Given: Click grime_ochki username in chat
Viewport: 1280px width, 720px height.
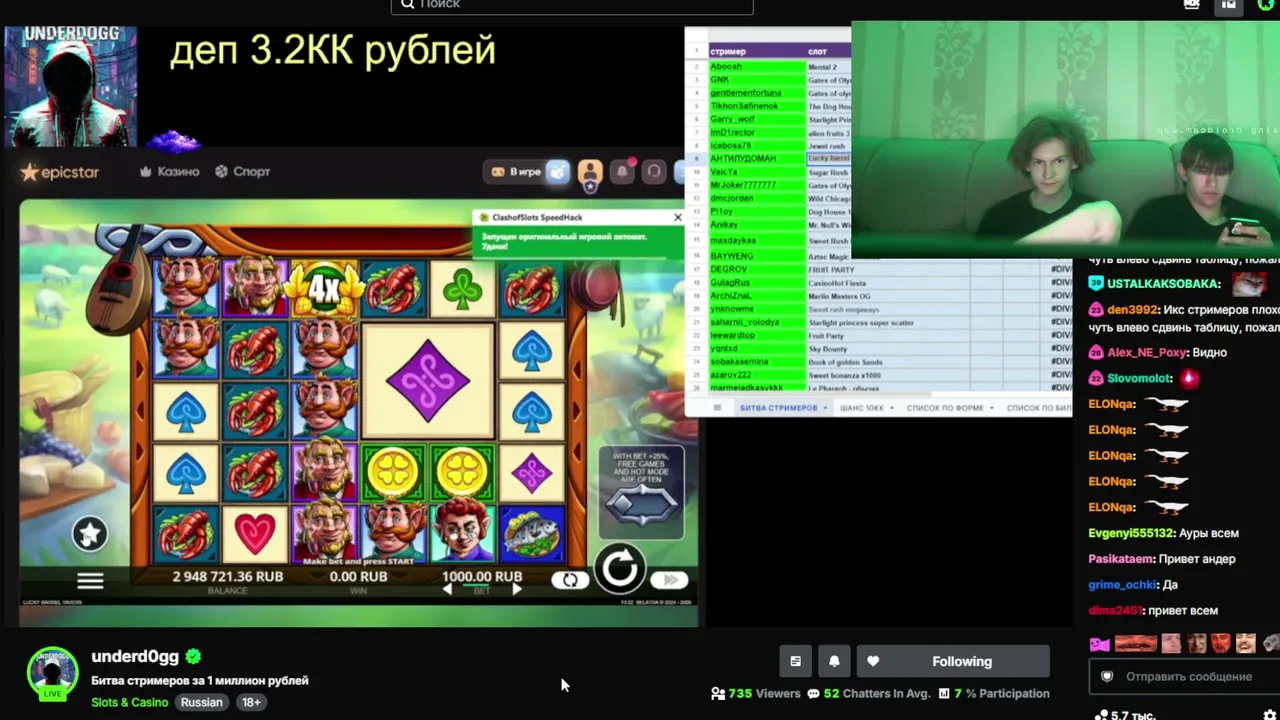Looking at the screenshot, I should pos(1122,585).
